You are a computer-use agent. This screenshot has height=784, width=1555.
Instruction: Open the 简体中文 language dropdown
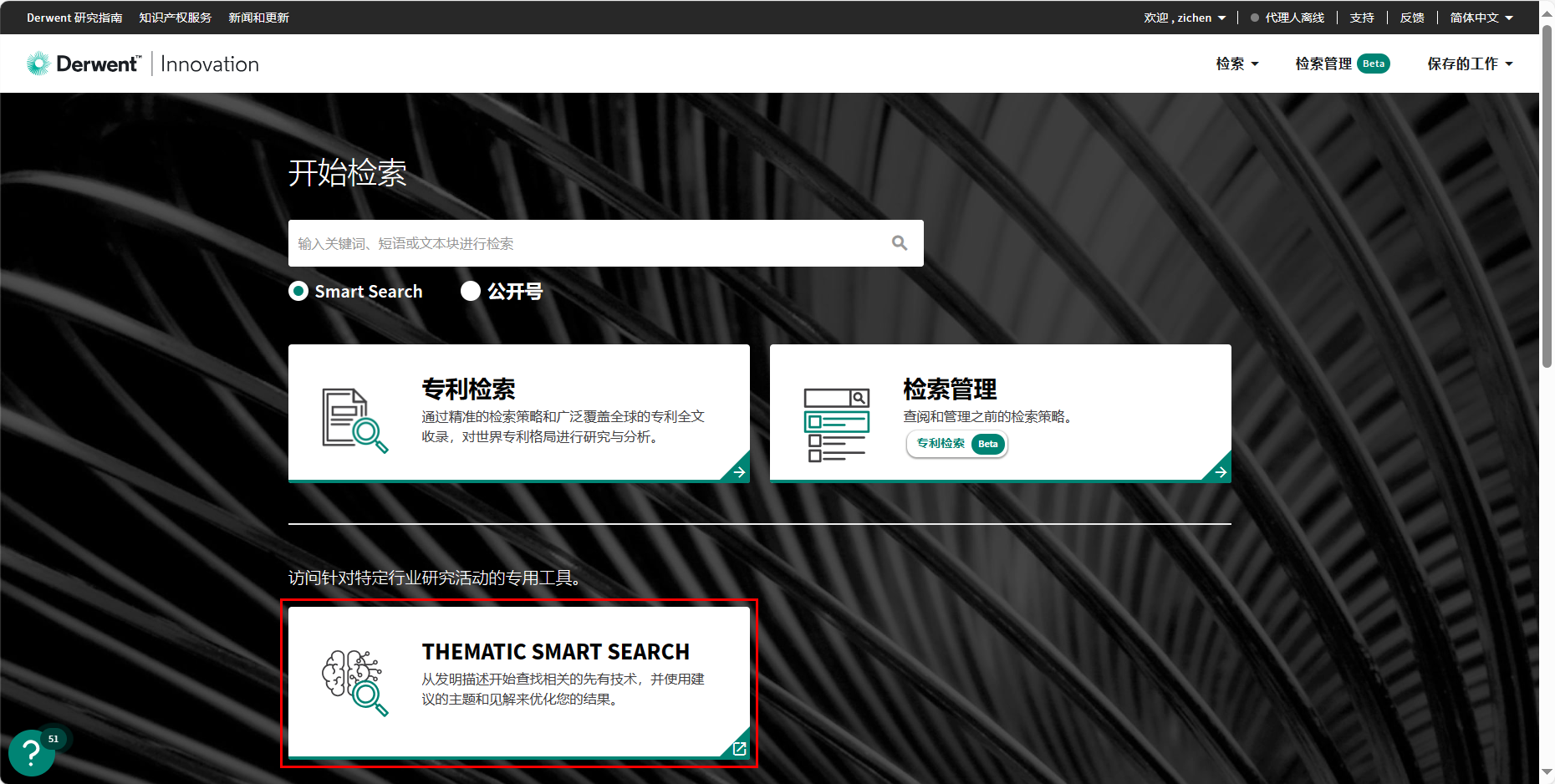1481,18
